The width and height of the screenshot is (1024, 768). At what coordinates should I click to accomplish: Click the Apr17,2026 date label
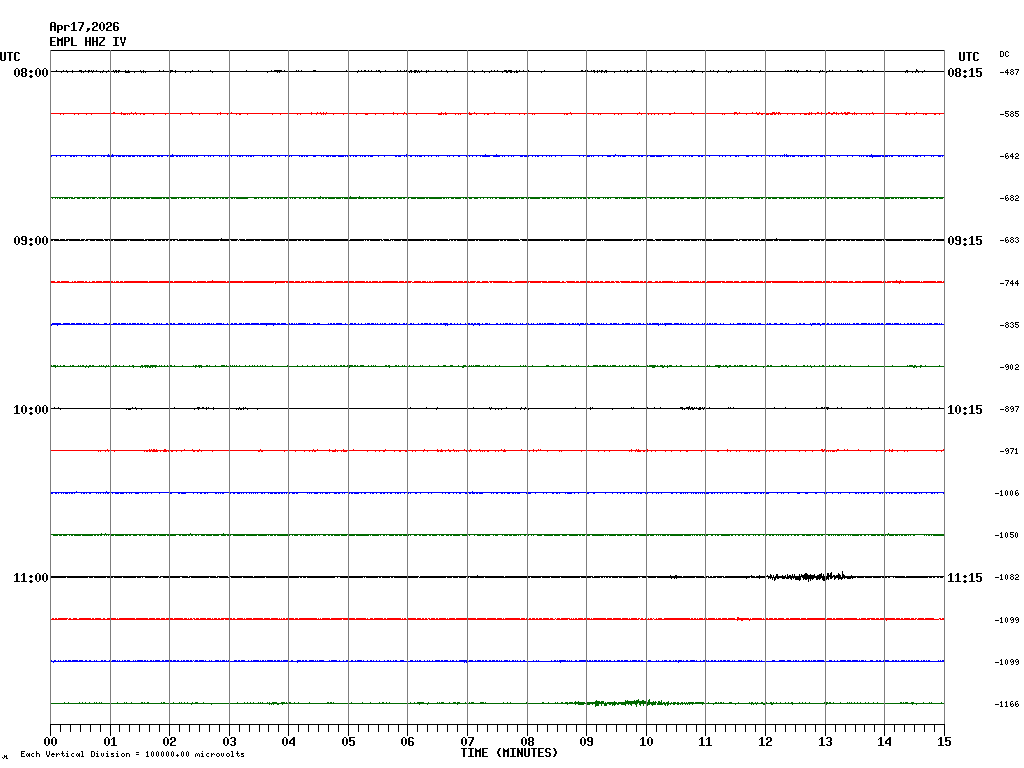[x=84, y=27]
